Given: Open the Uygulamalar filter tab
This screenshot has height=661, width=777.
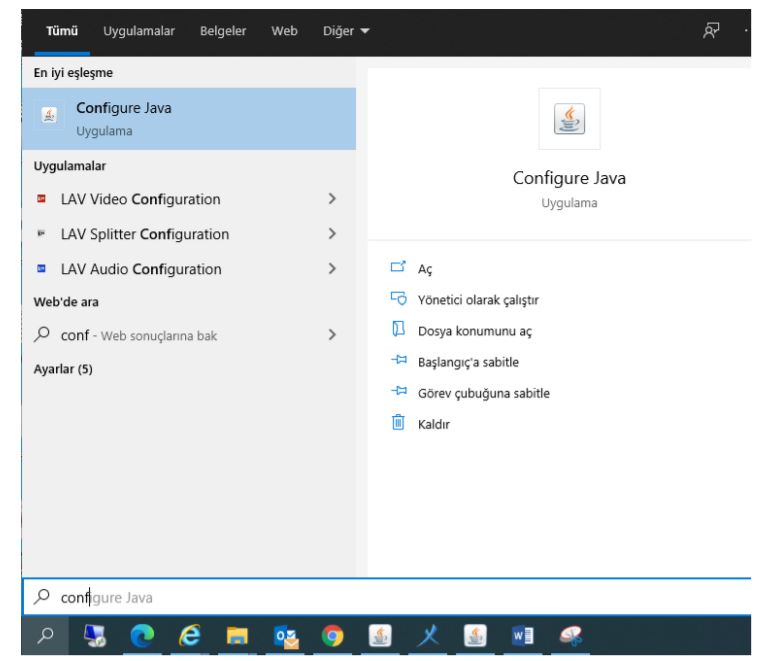Looking at the screenshot, I should coord(139,31).
